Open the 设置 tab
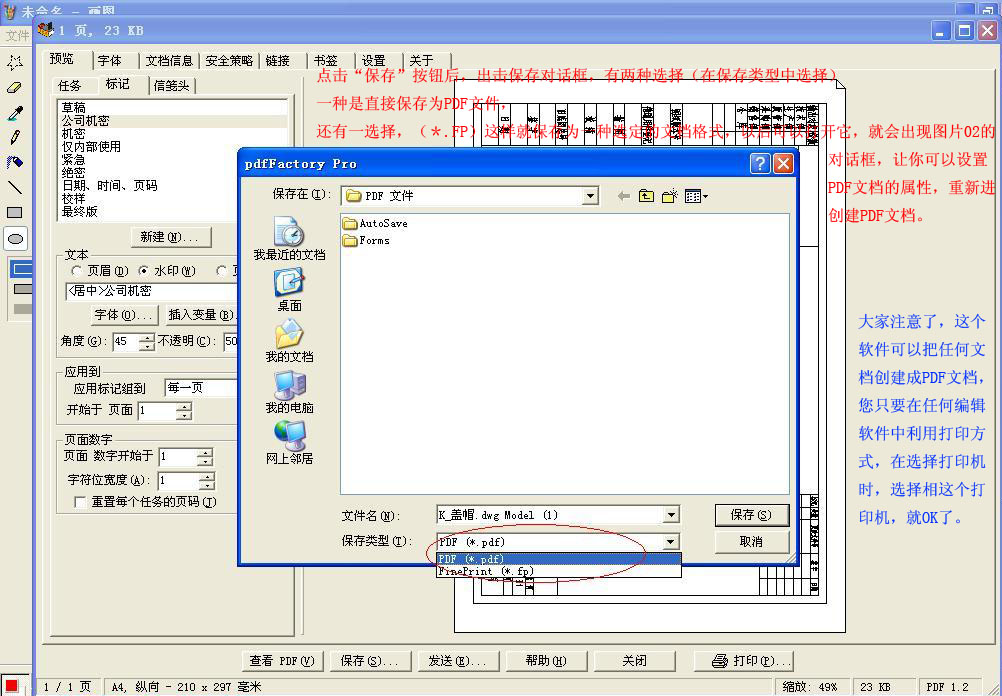 374,61
